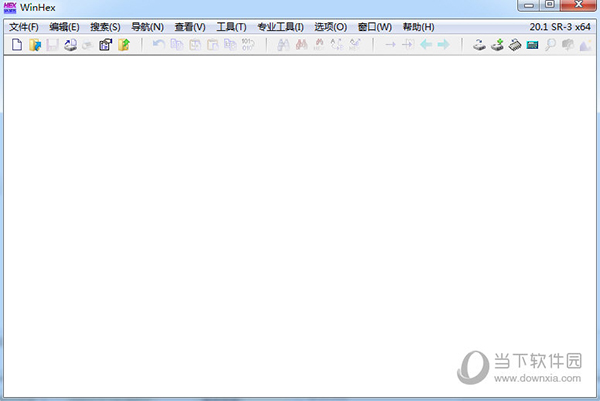600x401 pixels.
Task: Open the 工具(T) menu
Action: coord(232,27)
